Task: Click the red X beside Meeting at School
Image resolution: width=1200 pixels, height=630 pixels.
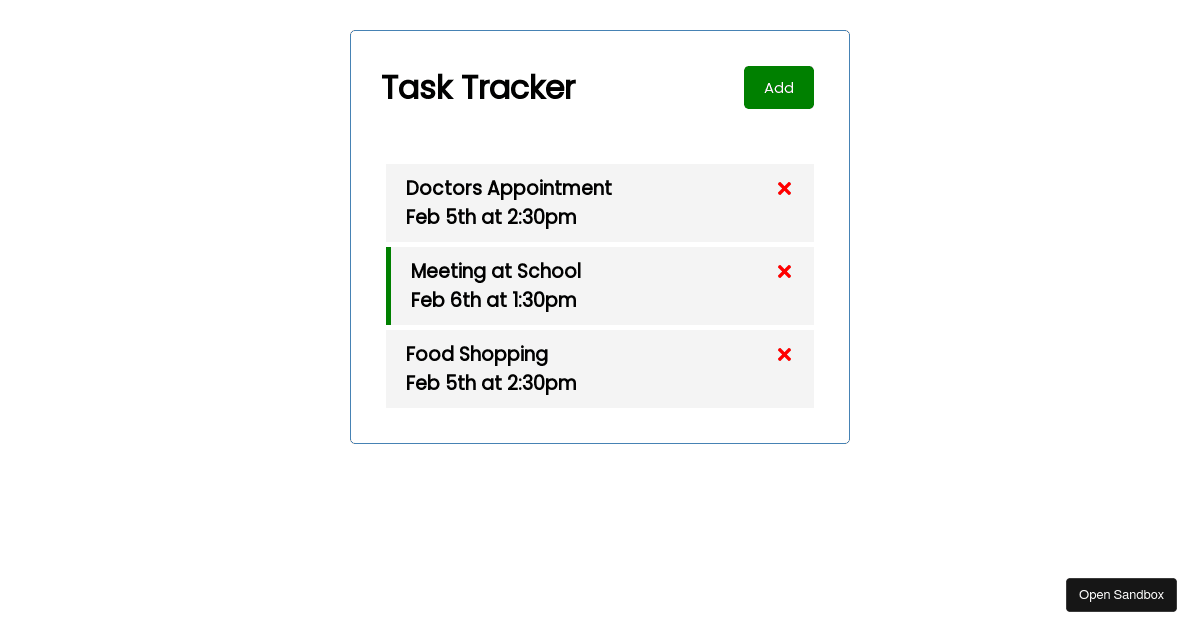Action: point(784,271)
